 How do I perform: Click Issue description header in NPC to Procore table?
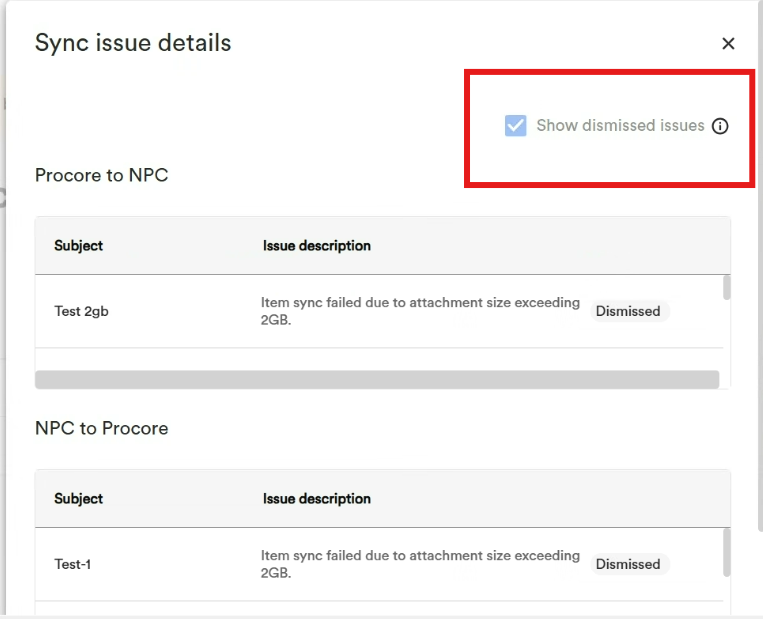[x=317, y=499]
